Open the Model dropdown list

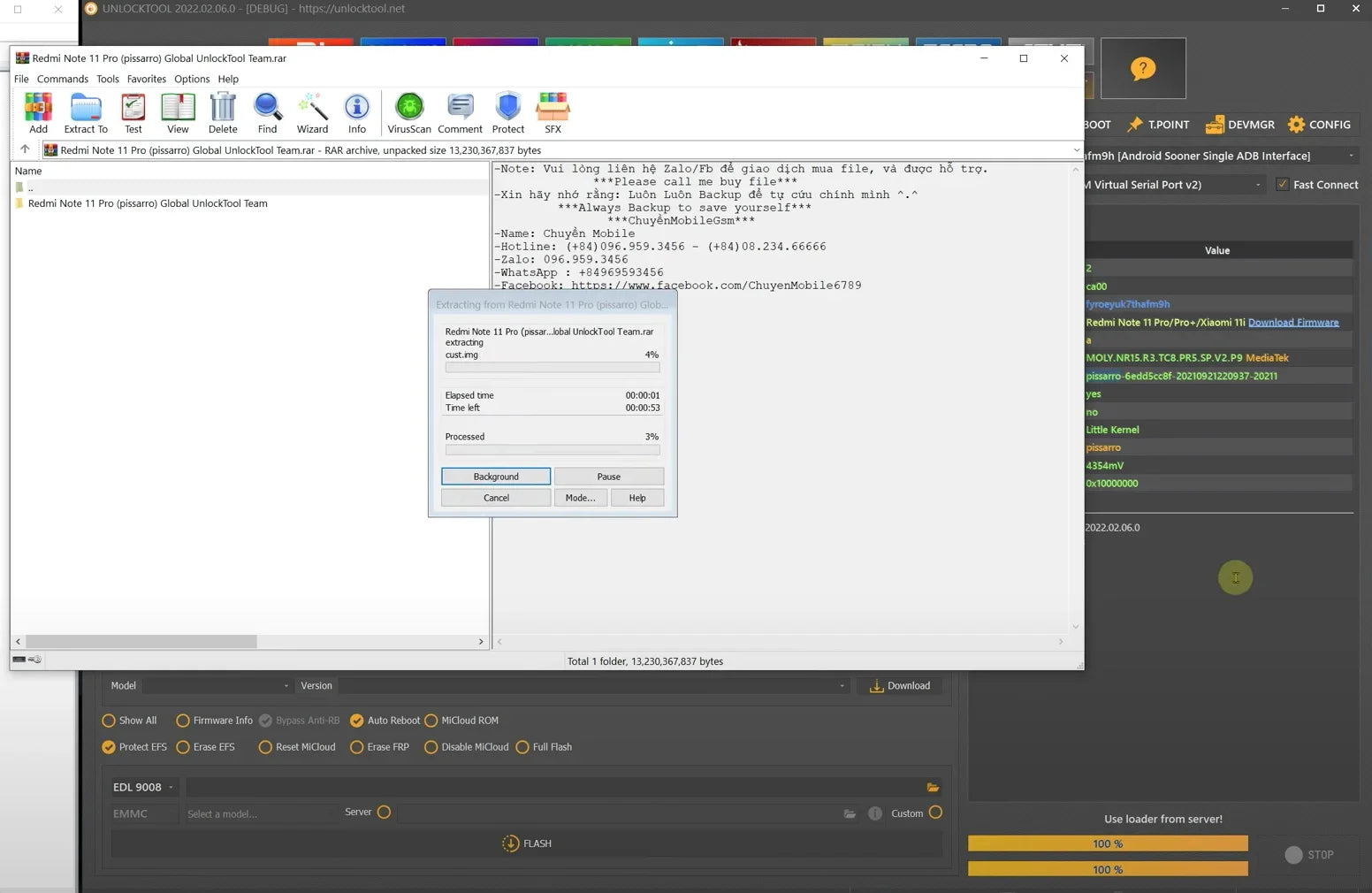pos(217,686)
